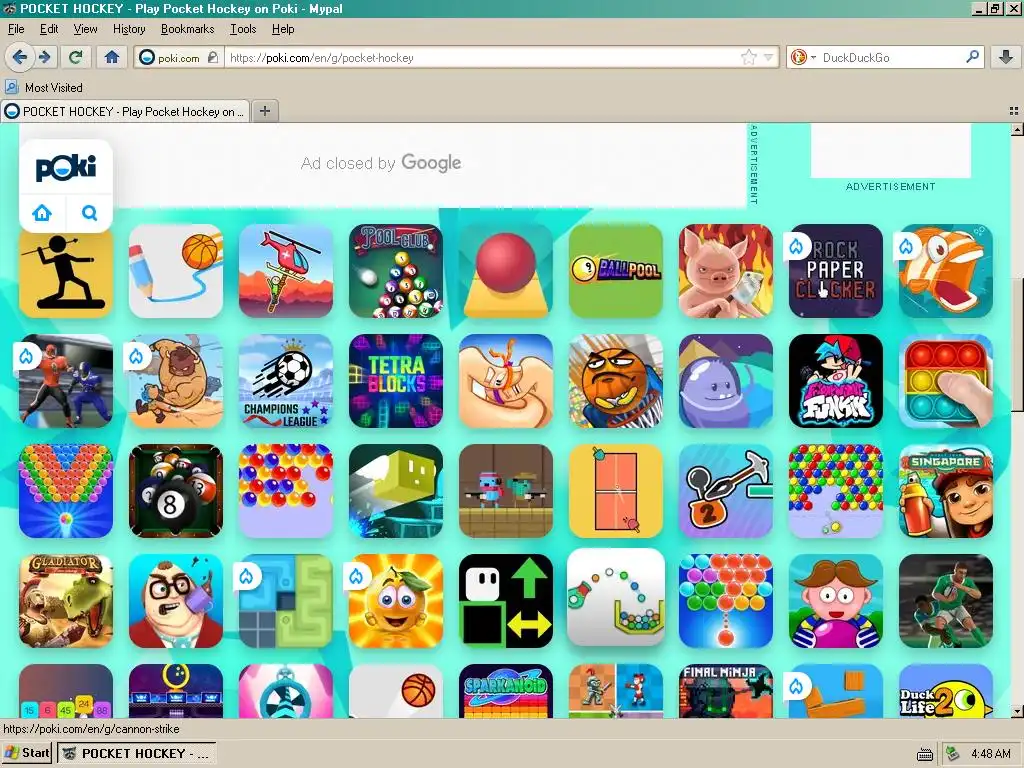Open the Downloads arrow button

1006,57
